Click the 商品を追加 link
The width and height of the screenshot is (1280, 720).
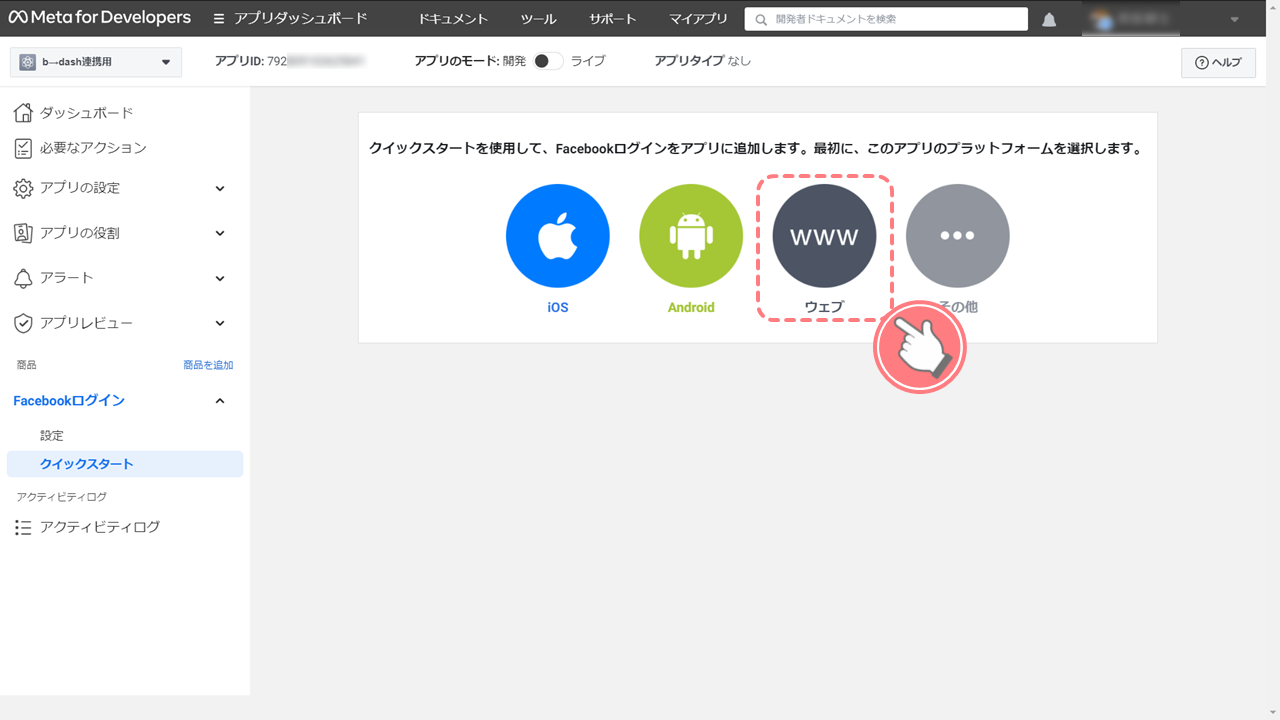[x=208, y=365]
